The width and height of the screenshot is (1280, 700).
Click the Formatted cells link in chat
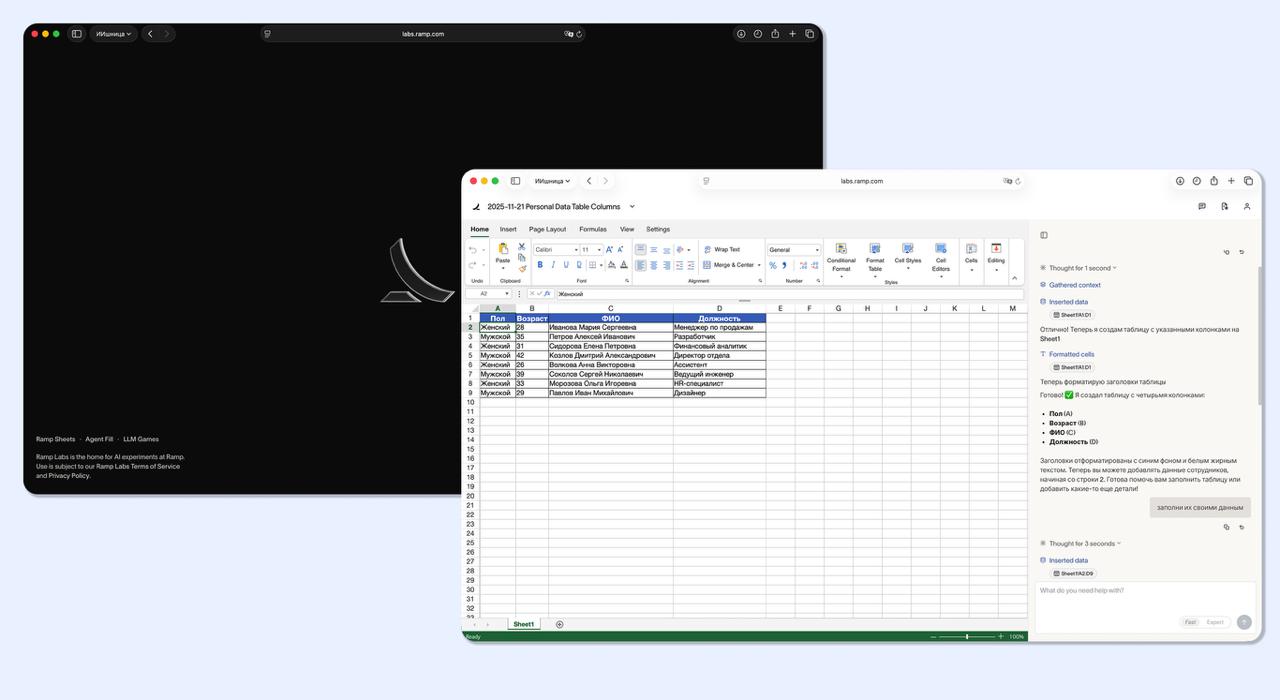pyautogui.click(x=1072, y=354)
